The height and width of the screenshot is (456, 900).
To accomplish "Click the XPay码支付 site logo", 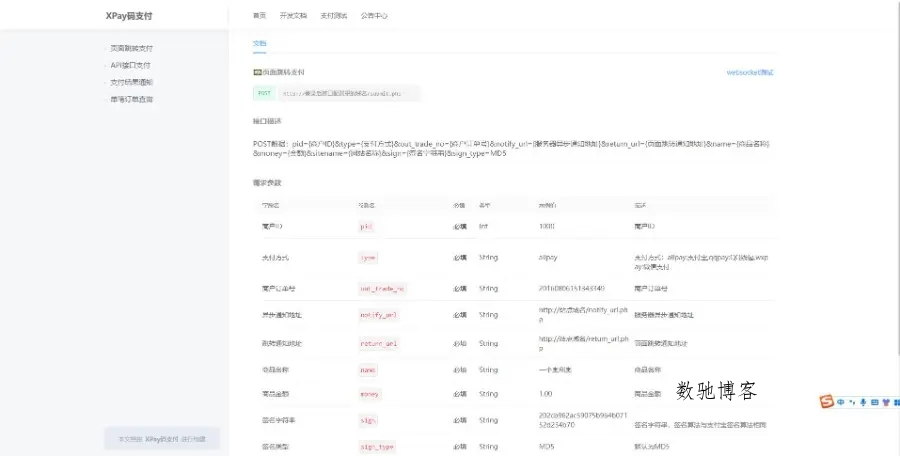I will point(129,16).
